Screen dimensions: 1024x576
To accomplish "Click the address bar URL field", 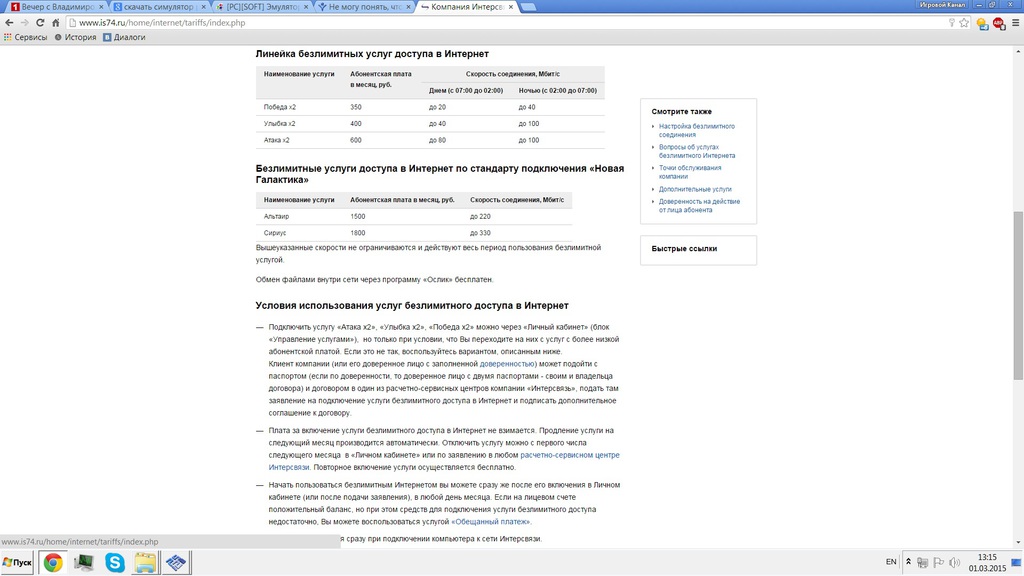I will pyautogui.click(x=500, y=22).
